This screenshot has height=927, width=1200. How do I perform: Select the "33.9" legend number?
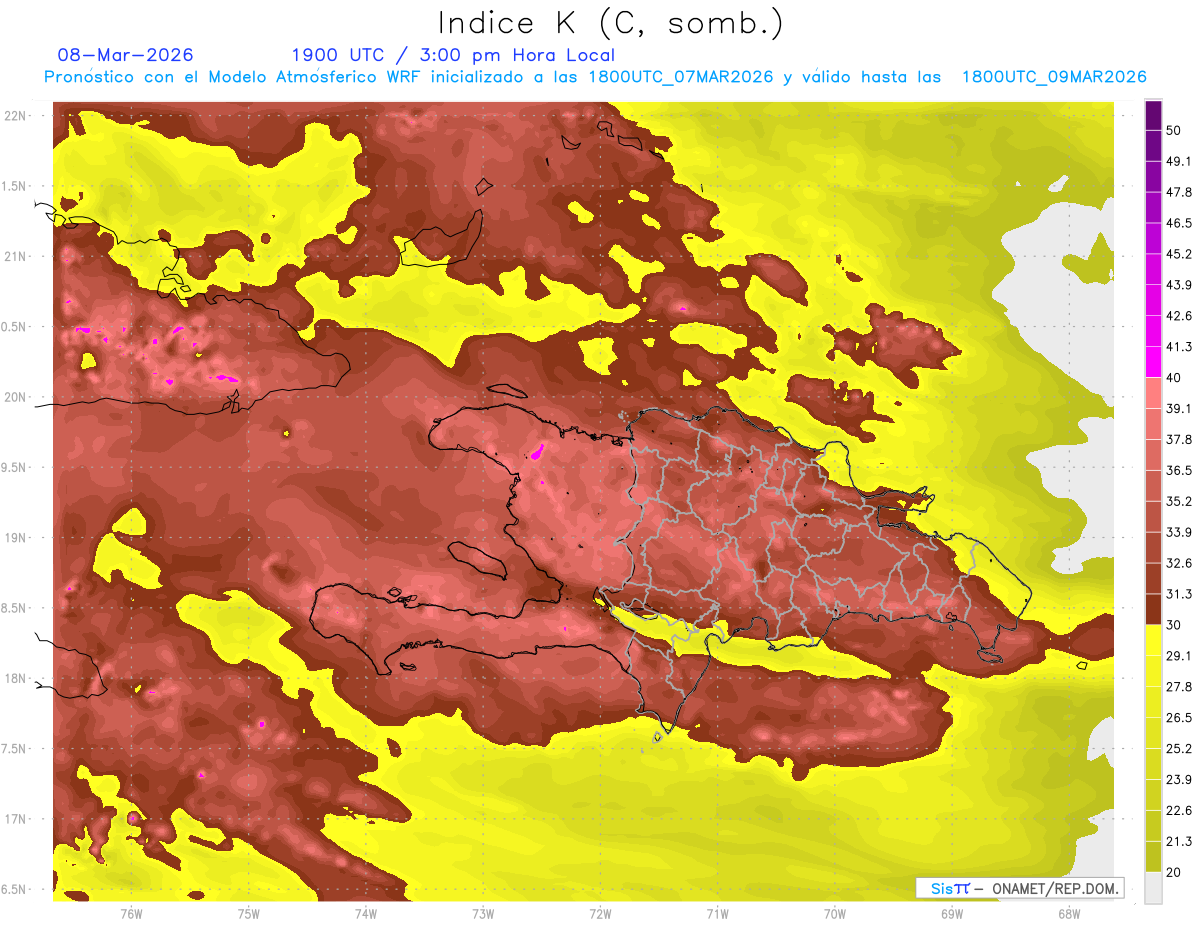1179,532
